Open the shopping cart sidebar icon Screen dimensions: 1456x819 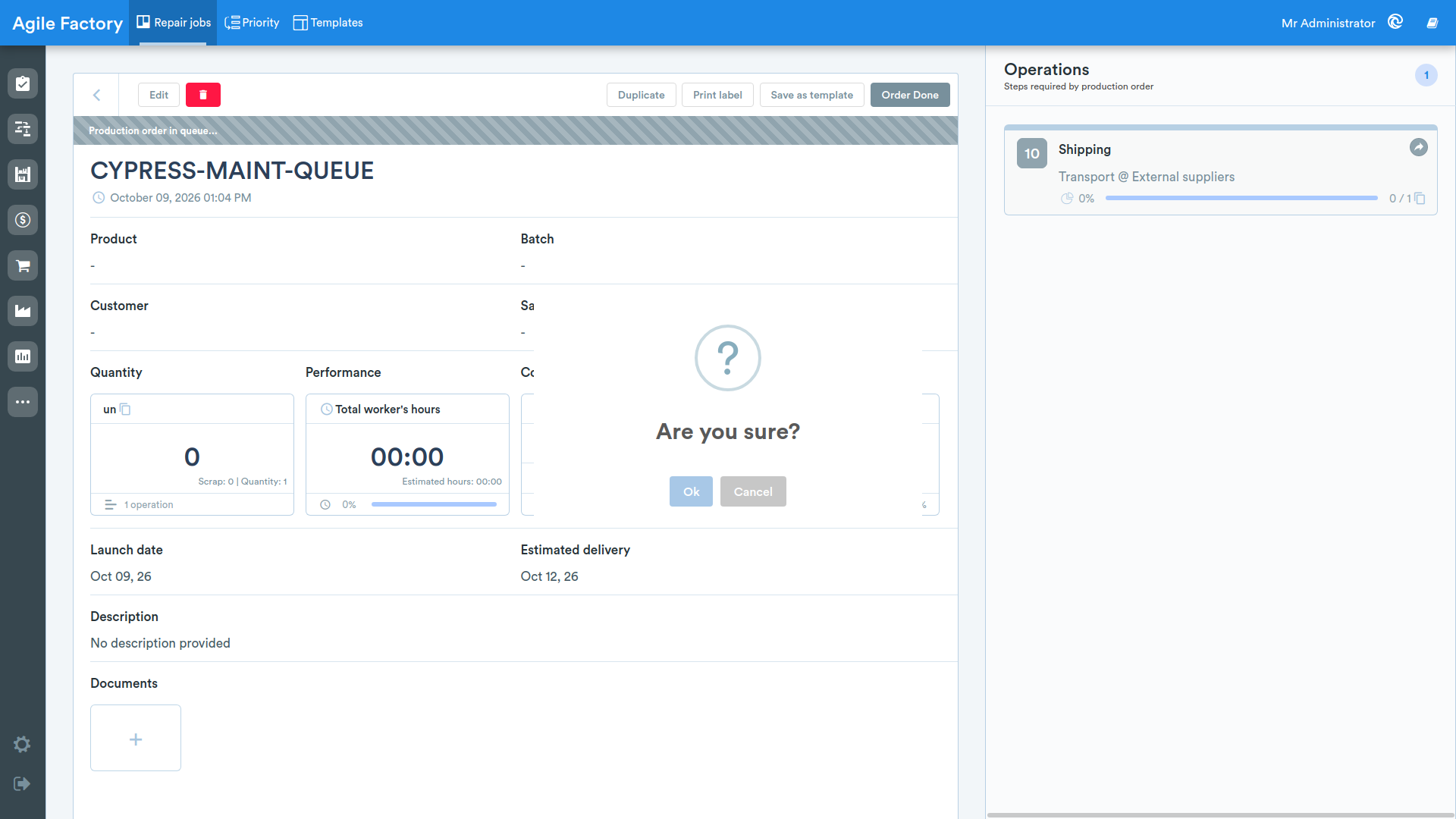click(x=23, y=265)
